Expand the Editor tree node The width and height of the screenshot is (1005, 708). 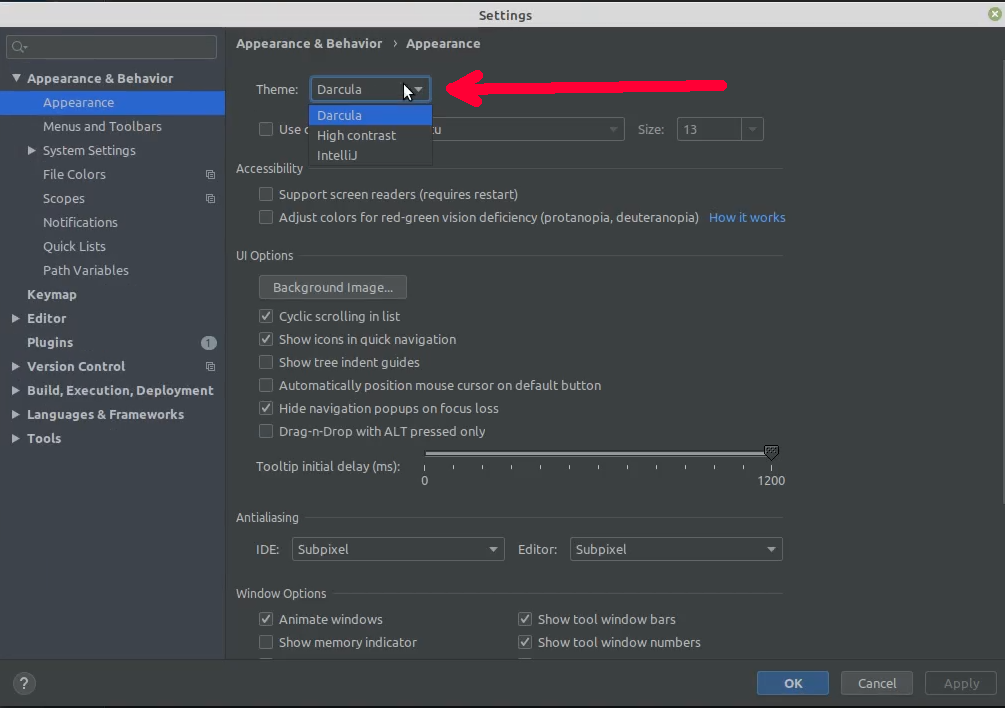pyautogui.click(x=16, y=318)
